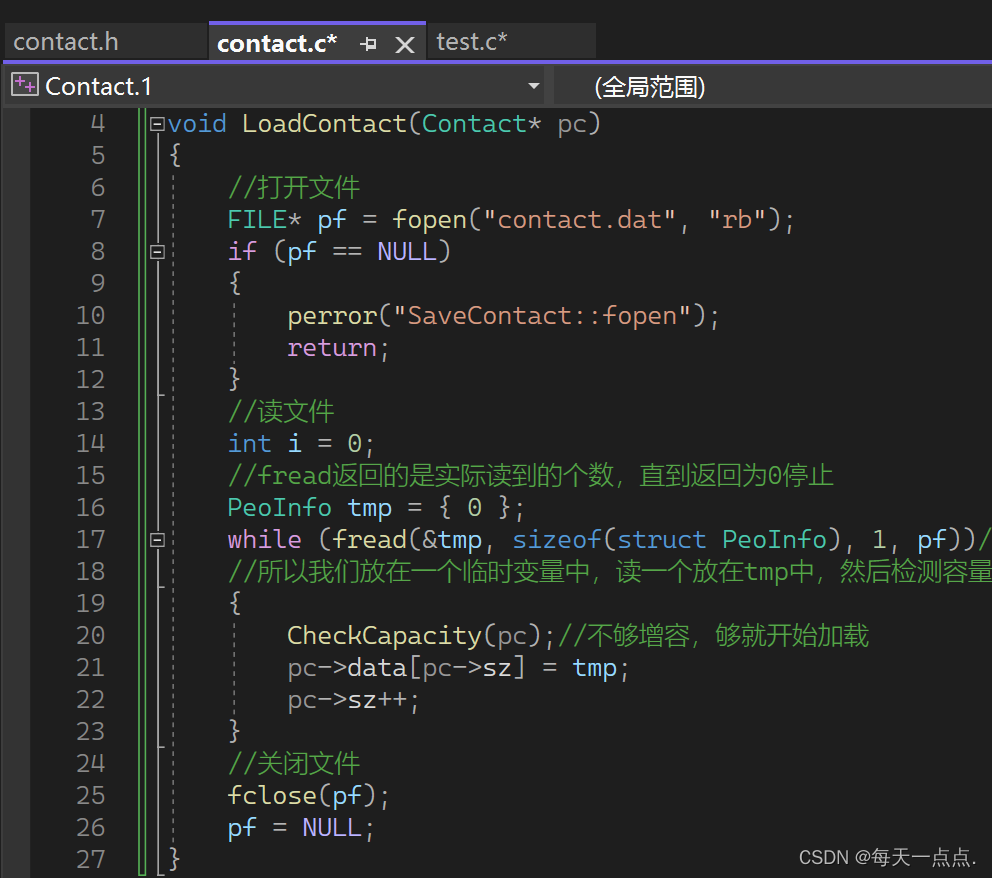The image size is (992, 878).
Task: Click the Contact type in function signature
Action: point(474,124)
